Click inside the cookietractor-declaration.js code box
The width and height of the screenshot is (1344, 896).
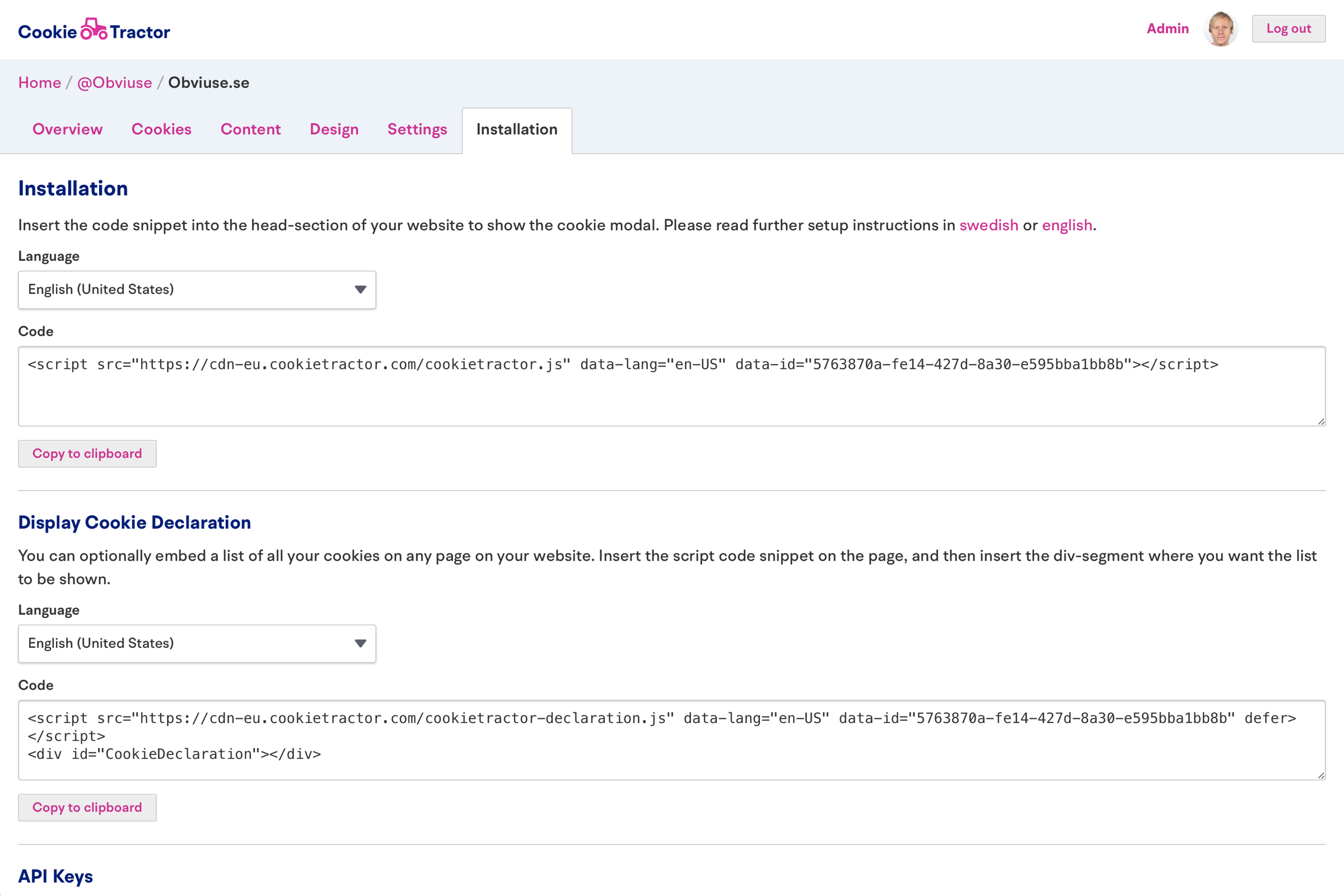(x=671, y=740)
